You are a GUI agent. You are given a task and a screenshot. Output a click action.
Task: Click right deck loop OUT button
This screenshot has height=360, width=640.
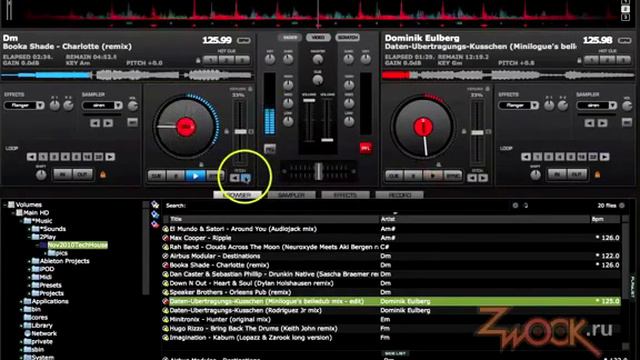click(577, 174)
